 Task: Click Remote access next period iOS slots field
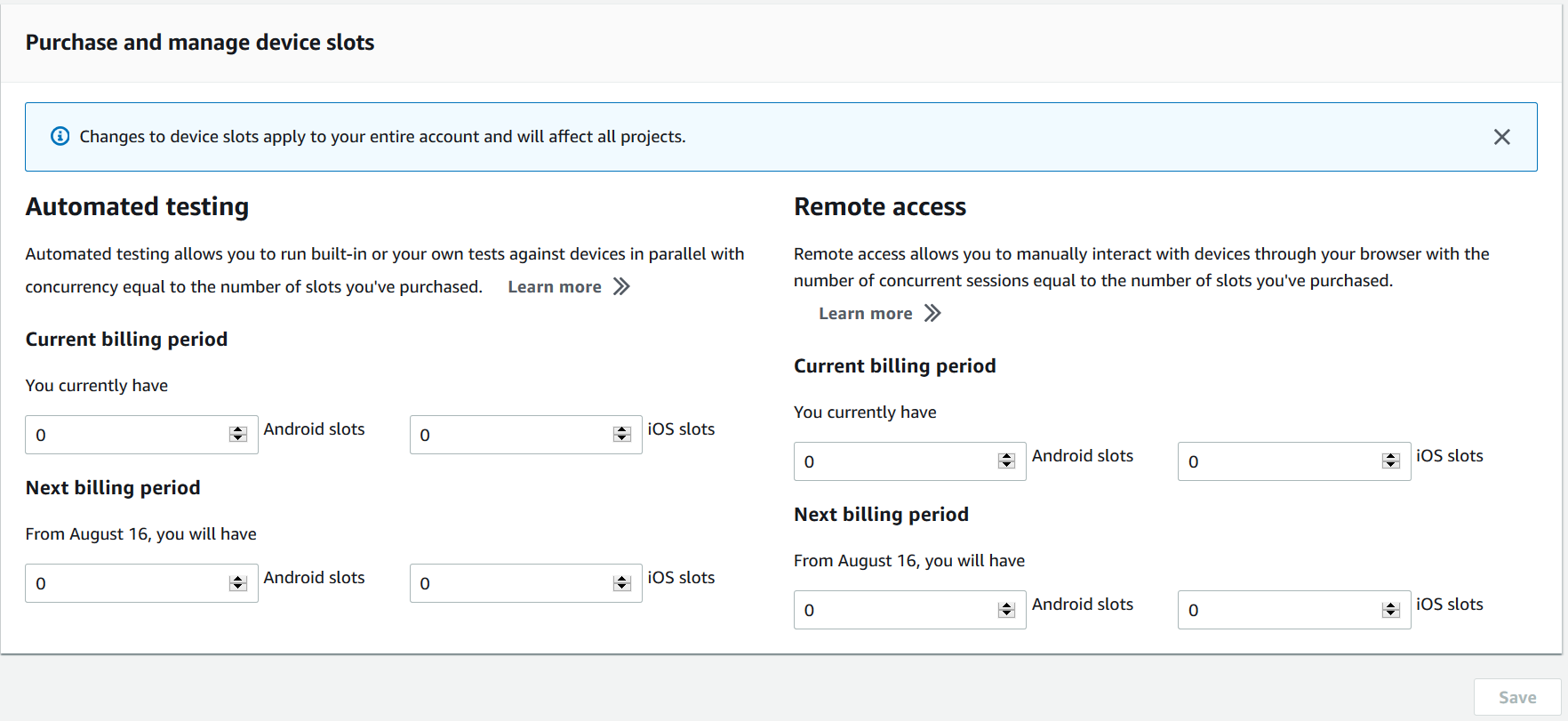(1277, 610)
